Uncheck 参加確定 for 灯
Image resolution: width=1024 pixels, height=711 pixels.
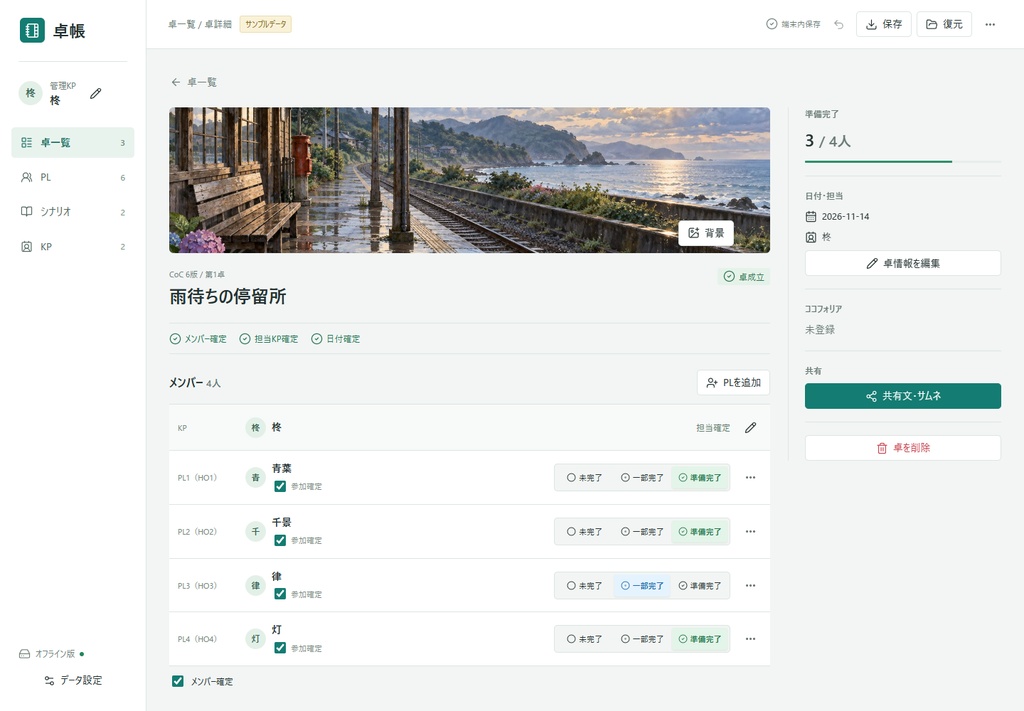[x=280, y=648]
